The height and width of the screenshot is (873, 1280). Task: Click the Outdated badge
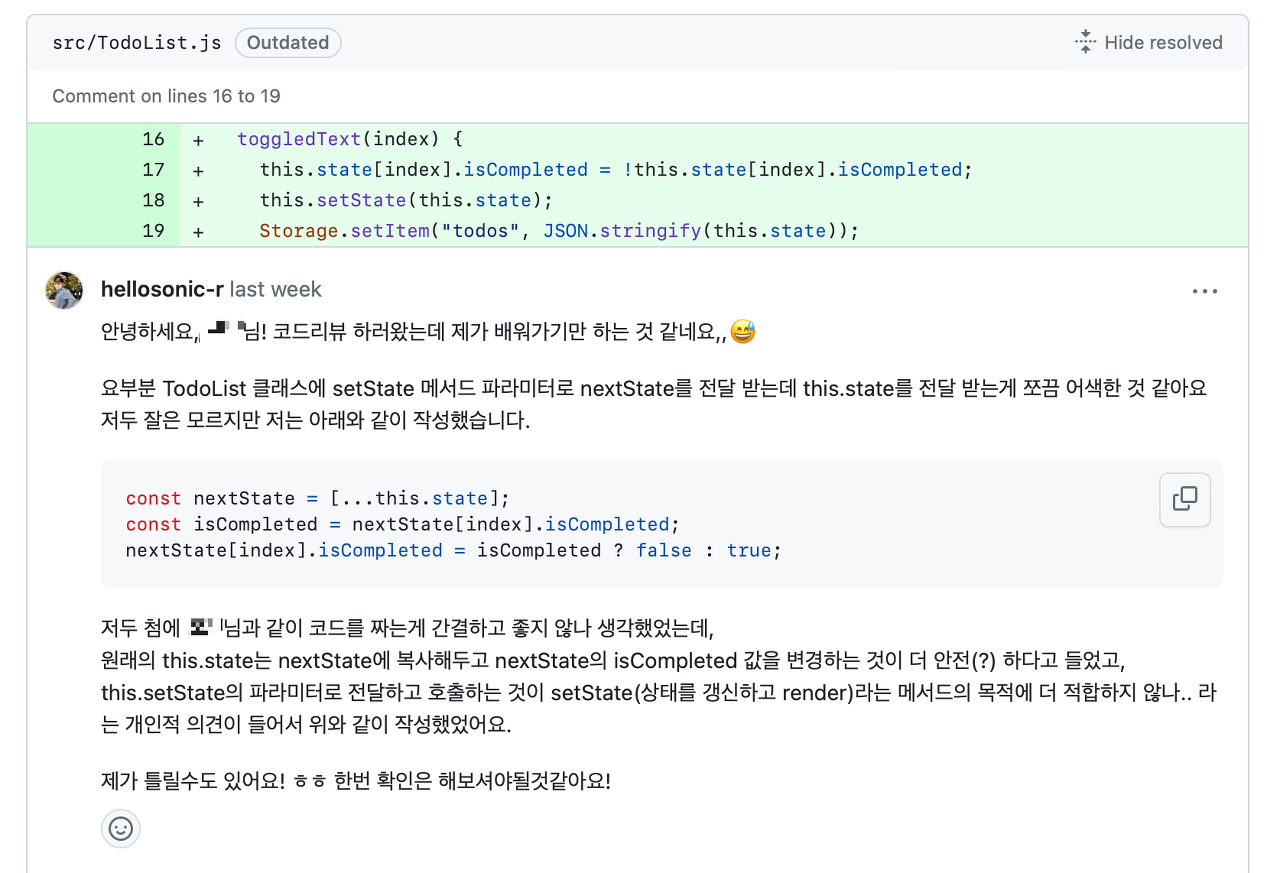288,42
